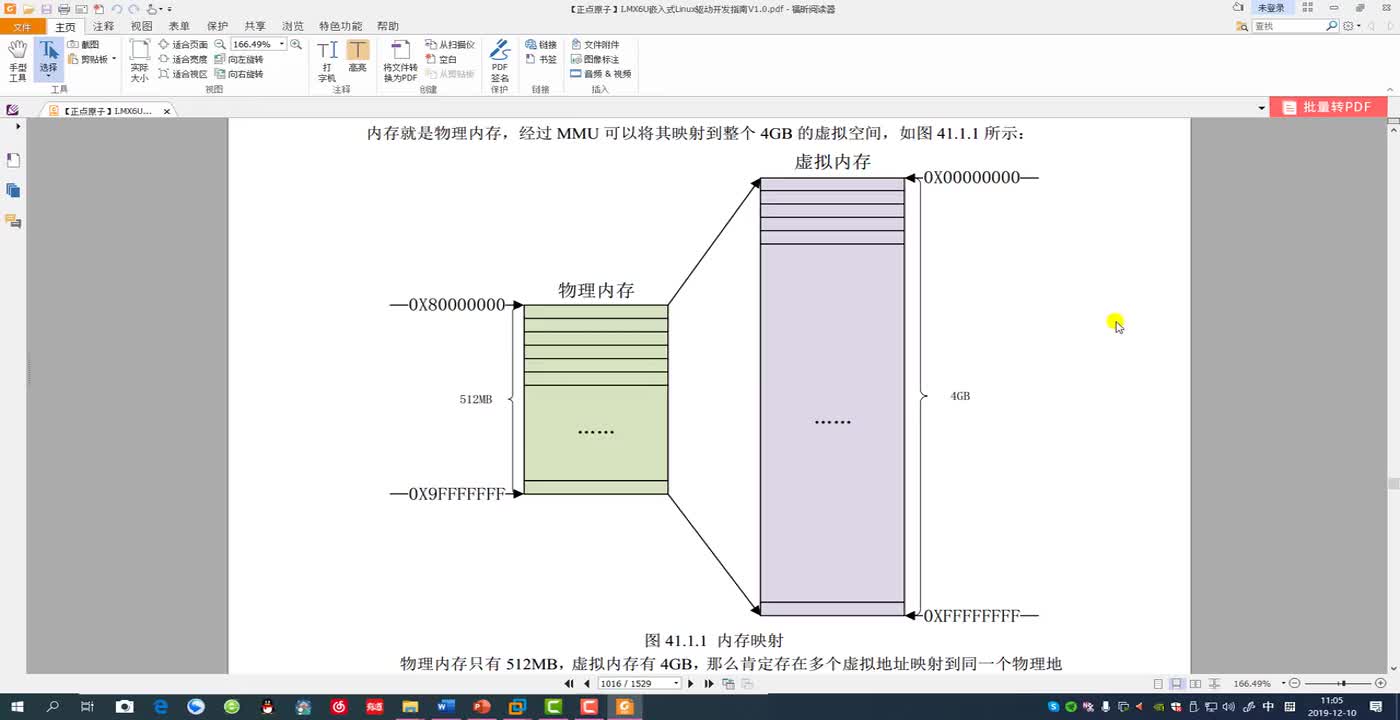
Task: Switch to the View (视图) ribbon tab
Action: click(x=141, y=27)
